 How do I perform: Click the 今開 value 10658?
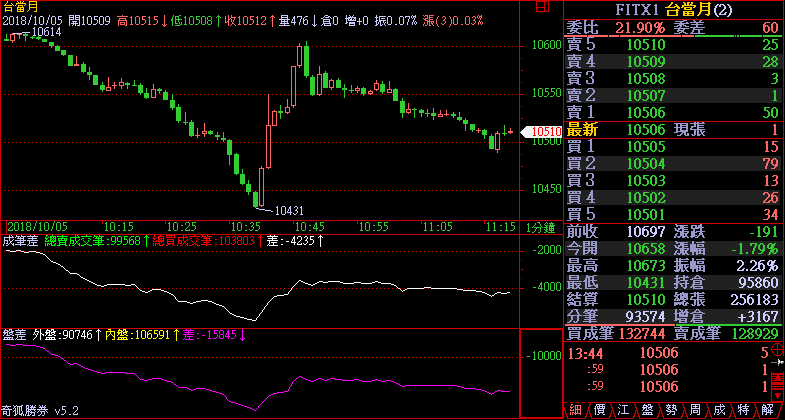point(646,248)
